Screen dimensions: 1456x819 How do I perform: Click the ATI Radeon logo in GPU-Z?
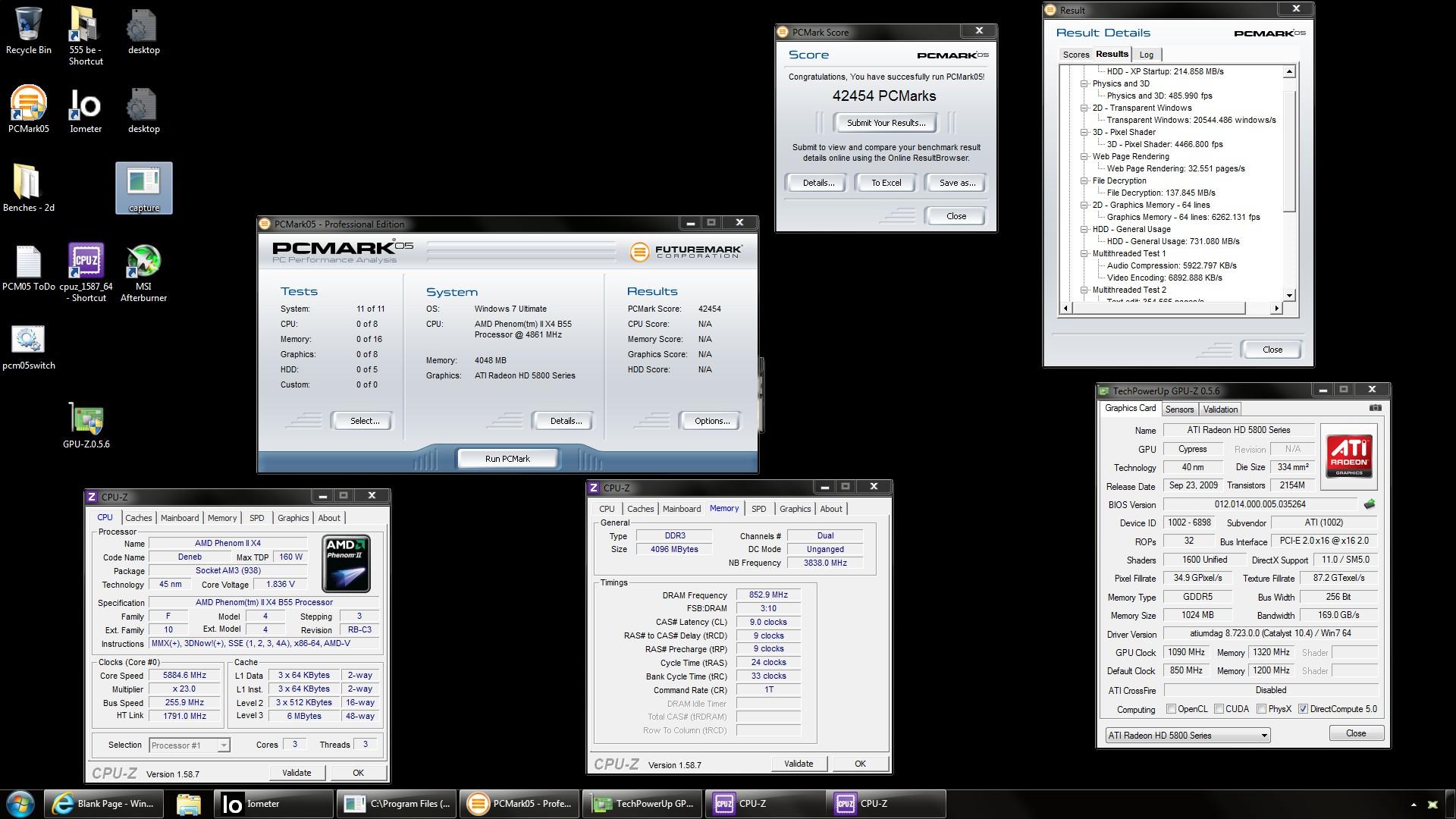point(1349,456)
